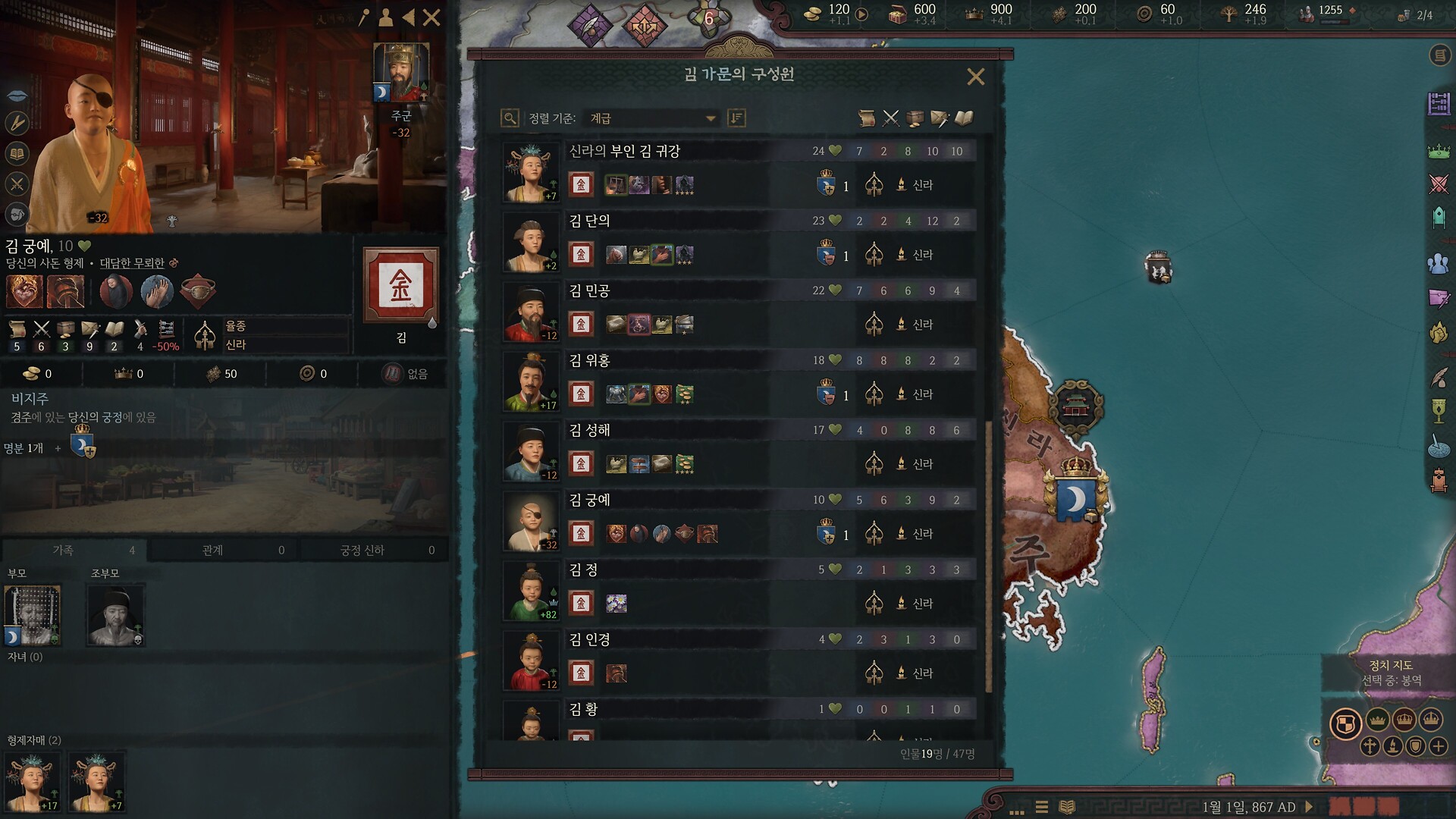Click the 김 dynasty house crest

400,287
